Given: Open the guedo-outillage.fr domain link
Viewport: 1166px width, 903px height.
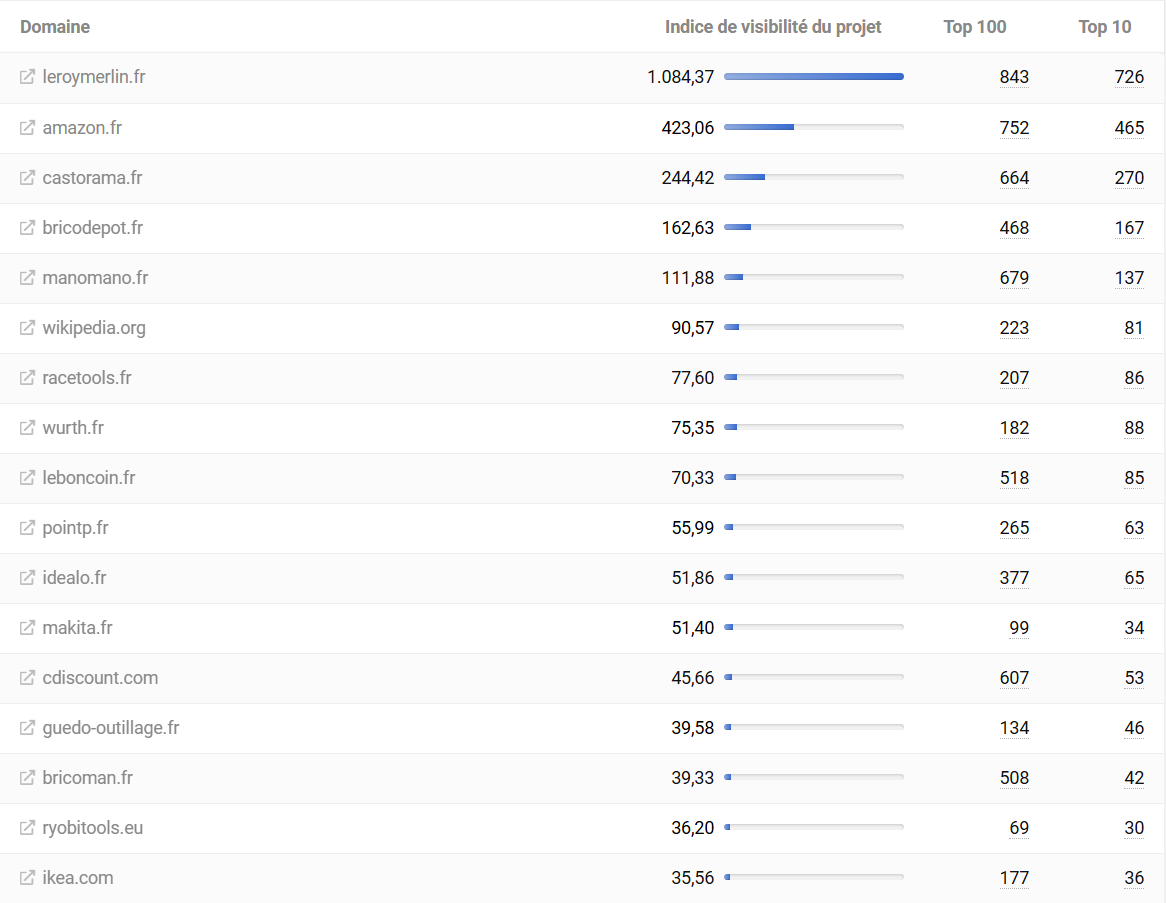Looking at the screenshot, I should tap(111, 728).
